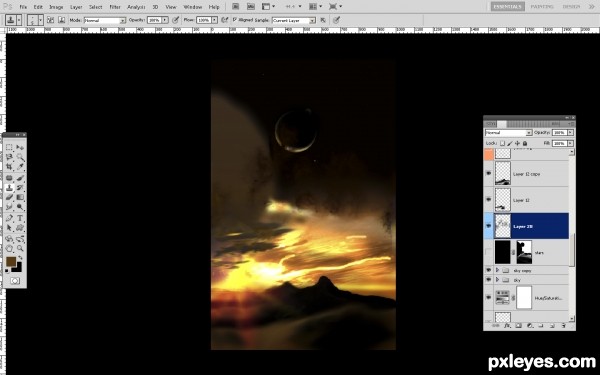Screen dimensions: 600x375
Task: Open the layer blend mode dropdown
Action: (508, 133)
